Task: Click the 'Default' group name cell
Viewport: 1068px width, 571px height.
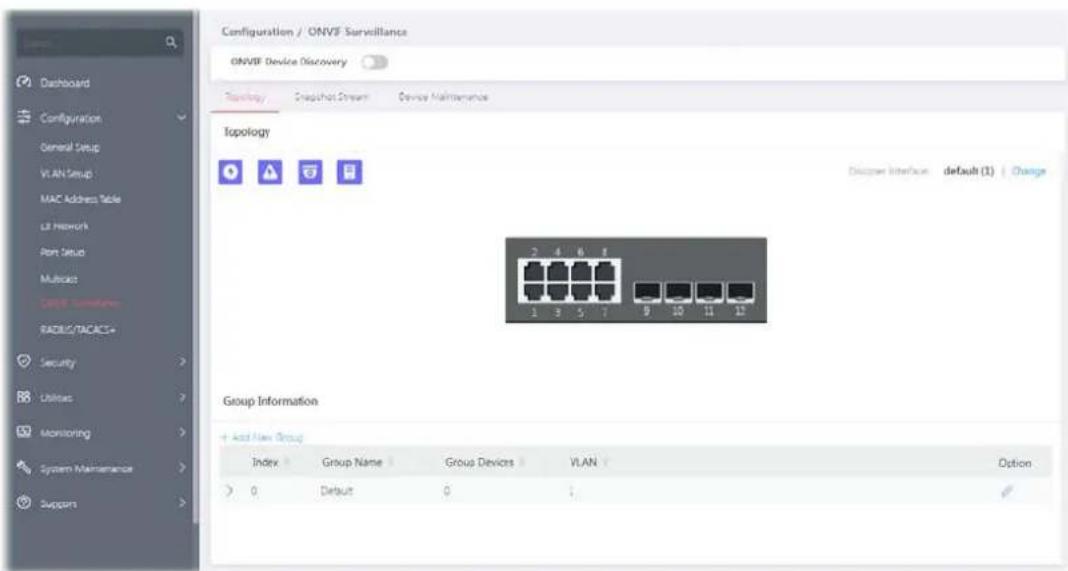Action: click(x=336, y=491)
